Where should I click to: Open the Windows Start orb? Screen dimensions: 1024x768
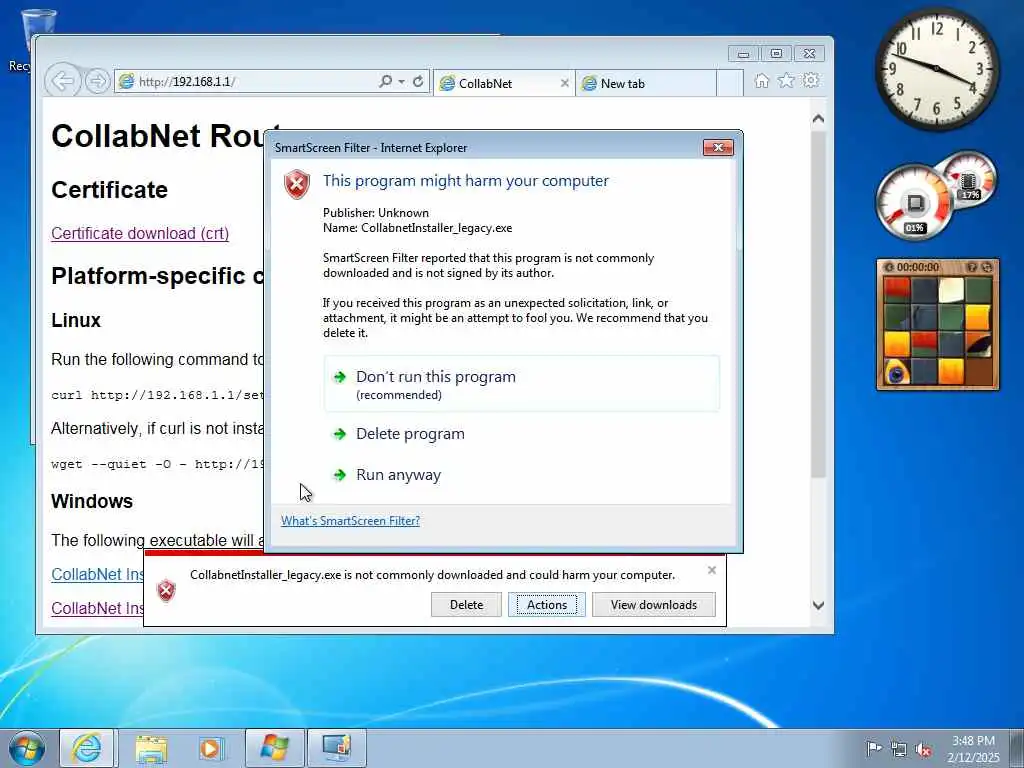click(x=27, y=748)
